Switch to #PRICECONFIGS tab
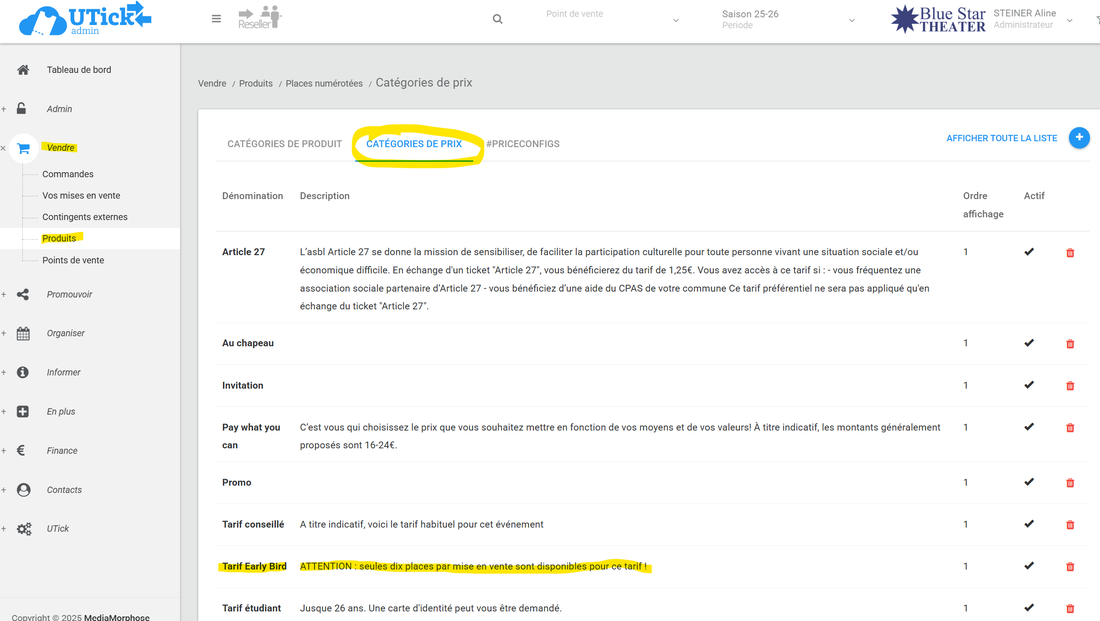Image resolution: width=1100 pixels, height=621 pixels. (x=522, y=144)
